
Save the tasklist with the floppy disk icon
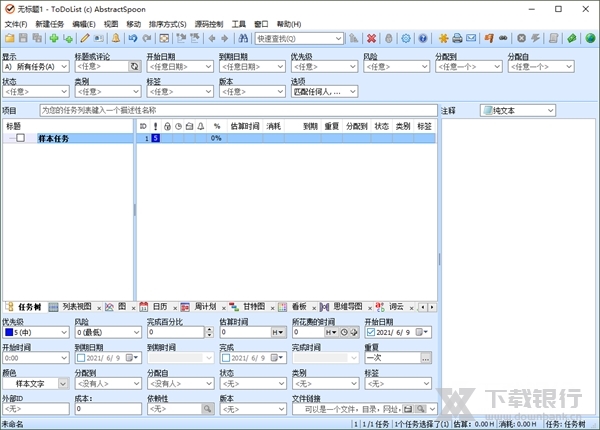(x=23, y=38)
